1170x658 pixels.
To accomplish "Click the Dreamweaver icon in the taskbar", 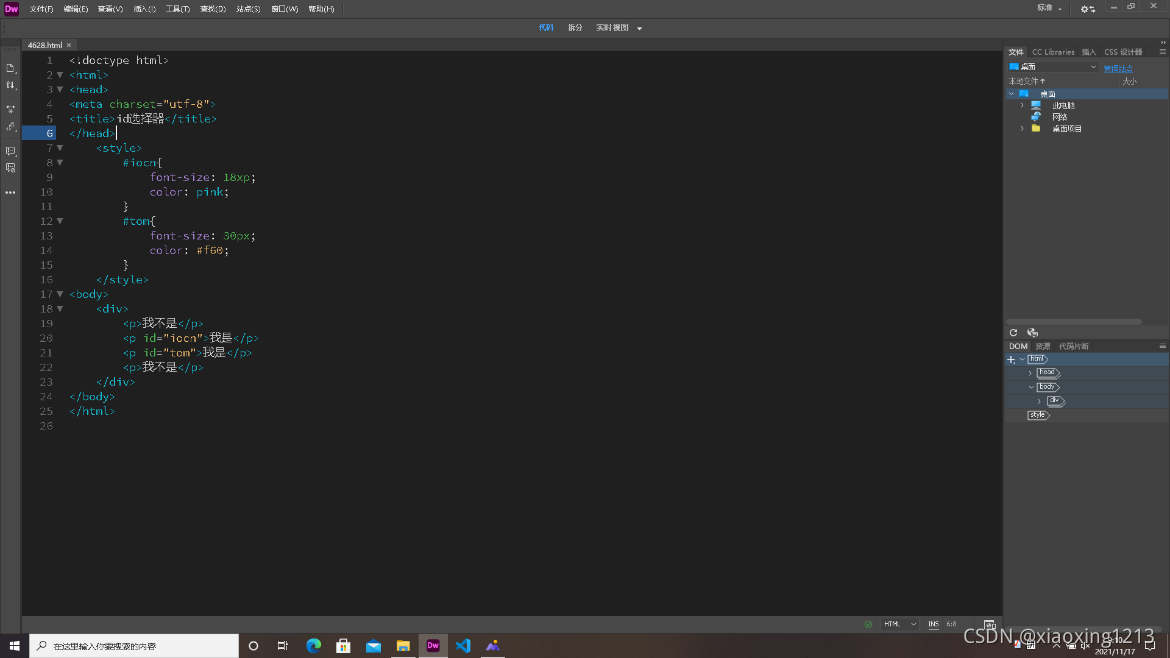I will coord(433,645).
